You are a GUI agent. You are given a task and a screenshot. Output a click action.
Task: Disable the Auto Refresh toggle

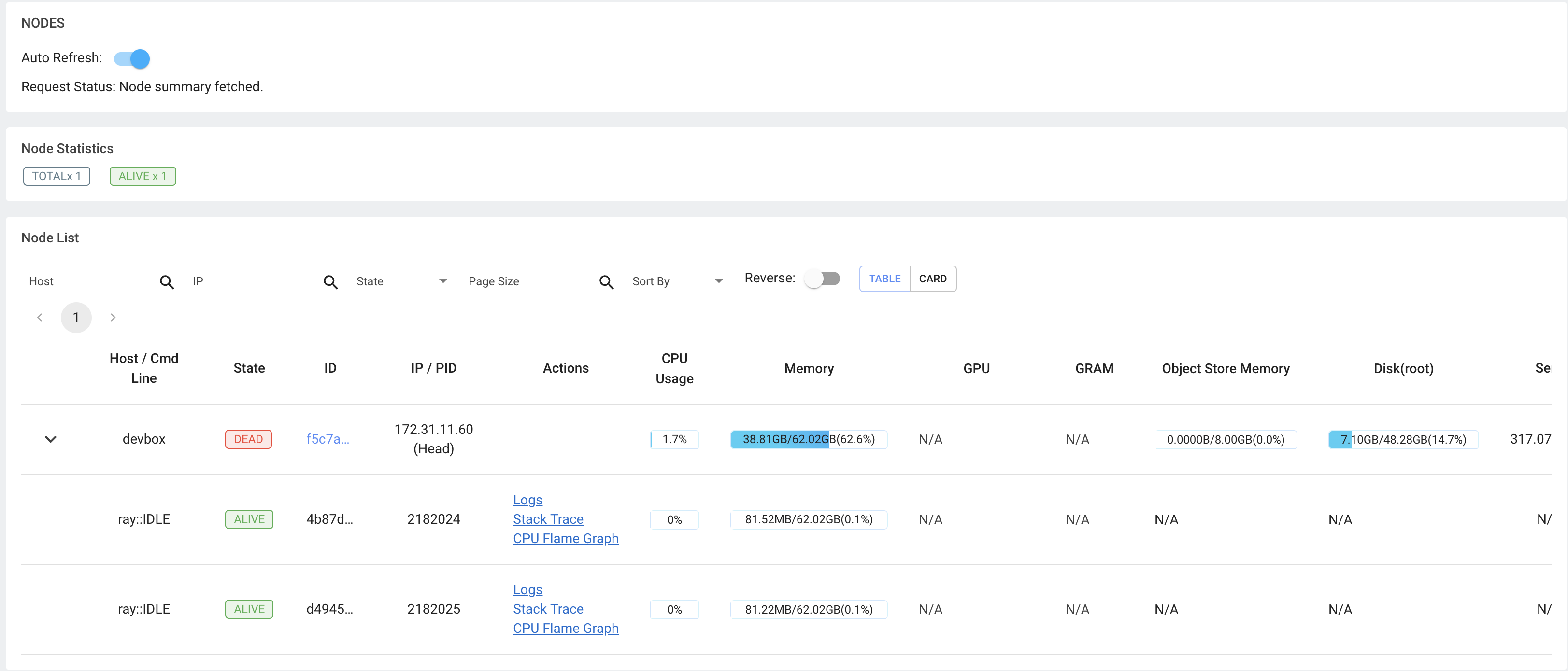(131, 58)
